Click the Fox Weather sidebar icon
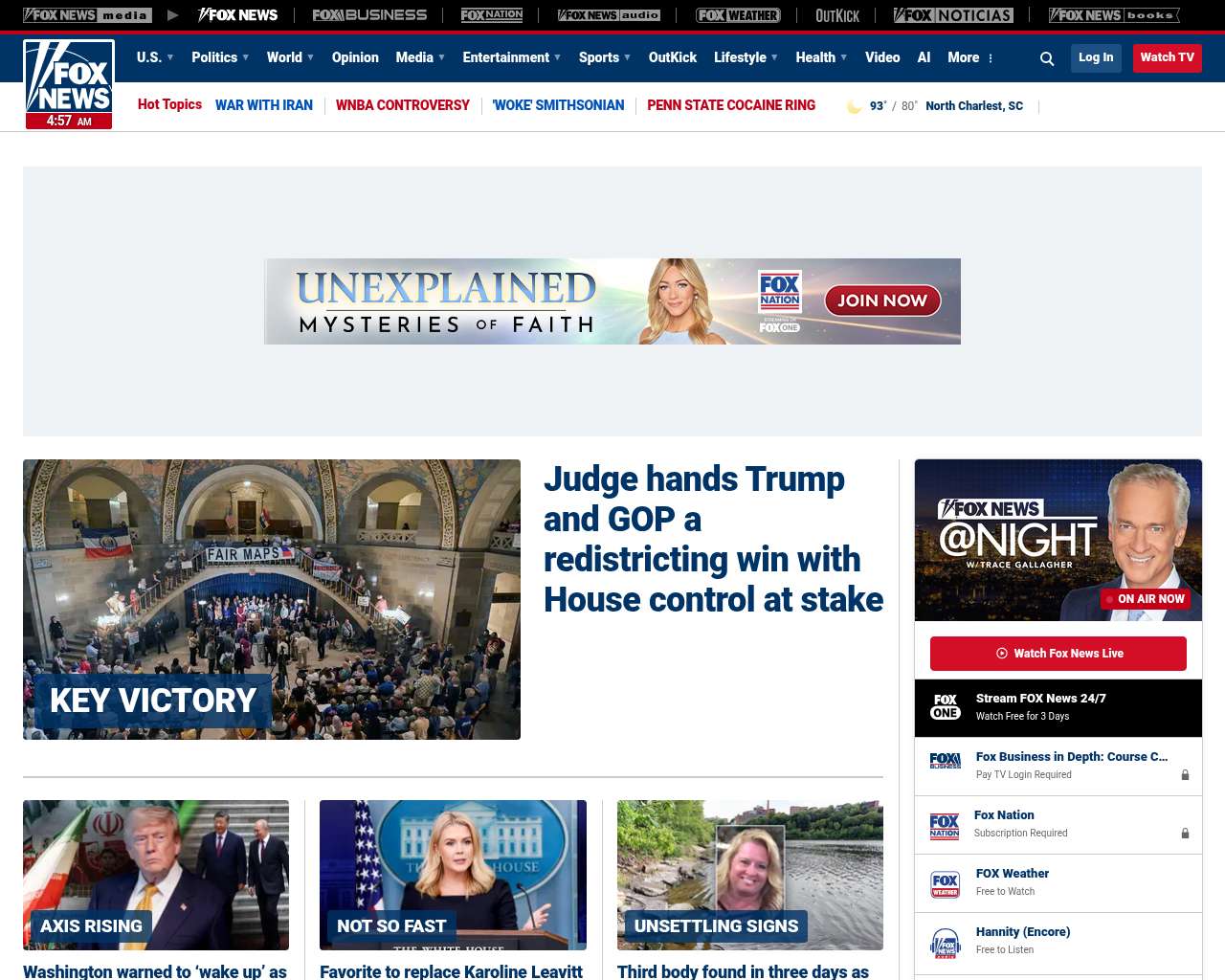1225x980 pixels. pos(946,884)
